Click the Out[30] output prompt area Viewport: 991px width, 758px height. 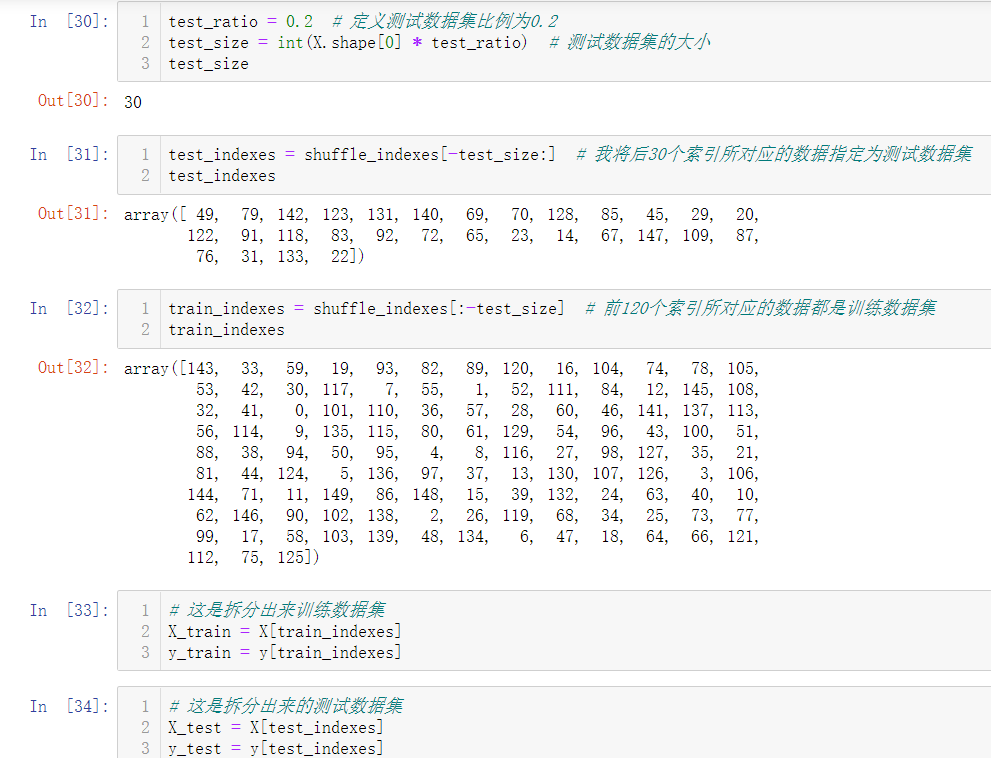pyautogui.click(x=73, y=101)
